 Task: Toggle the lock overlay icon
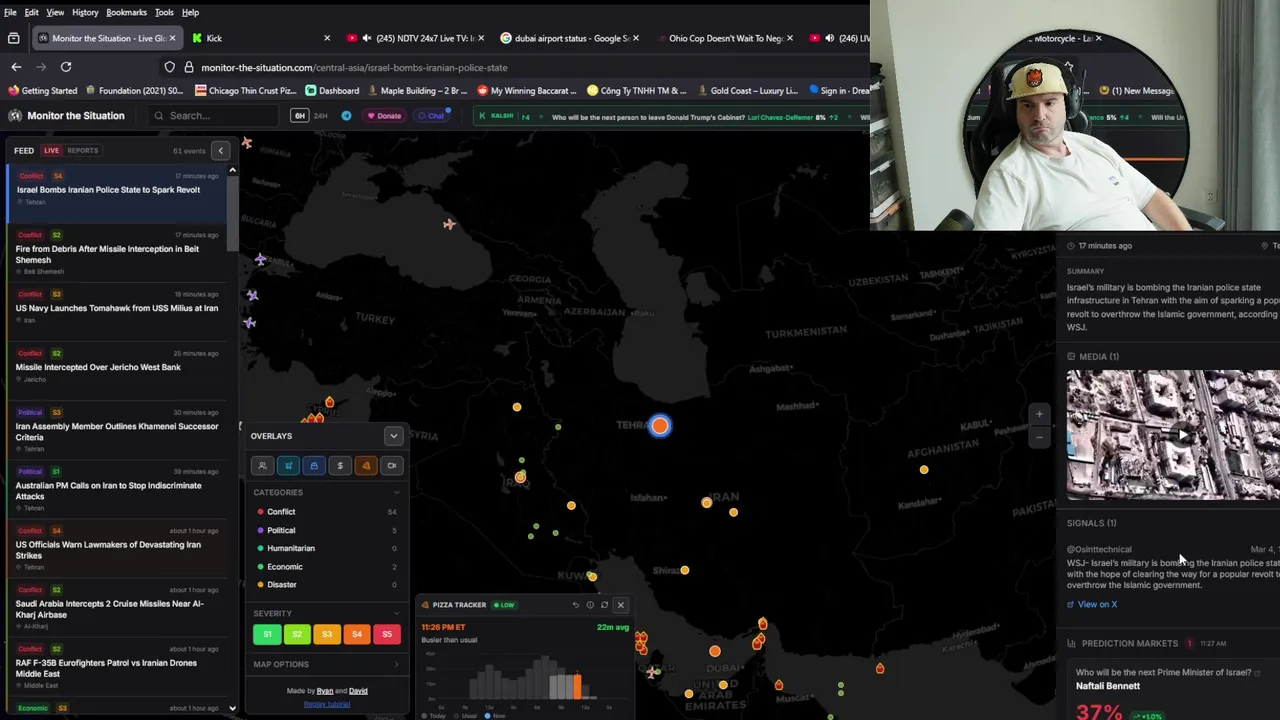click(x=314, y=465)
